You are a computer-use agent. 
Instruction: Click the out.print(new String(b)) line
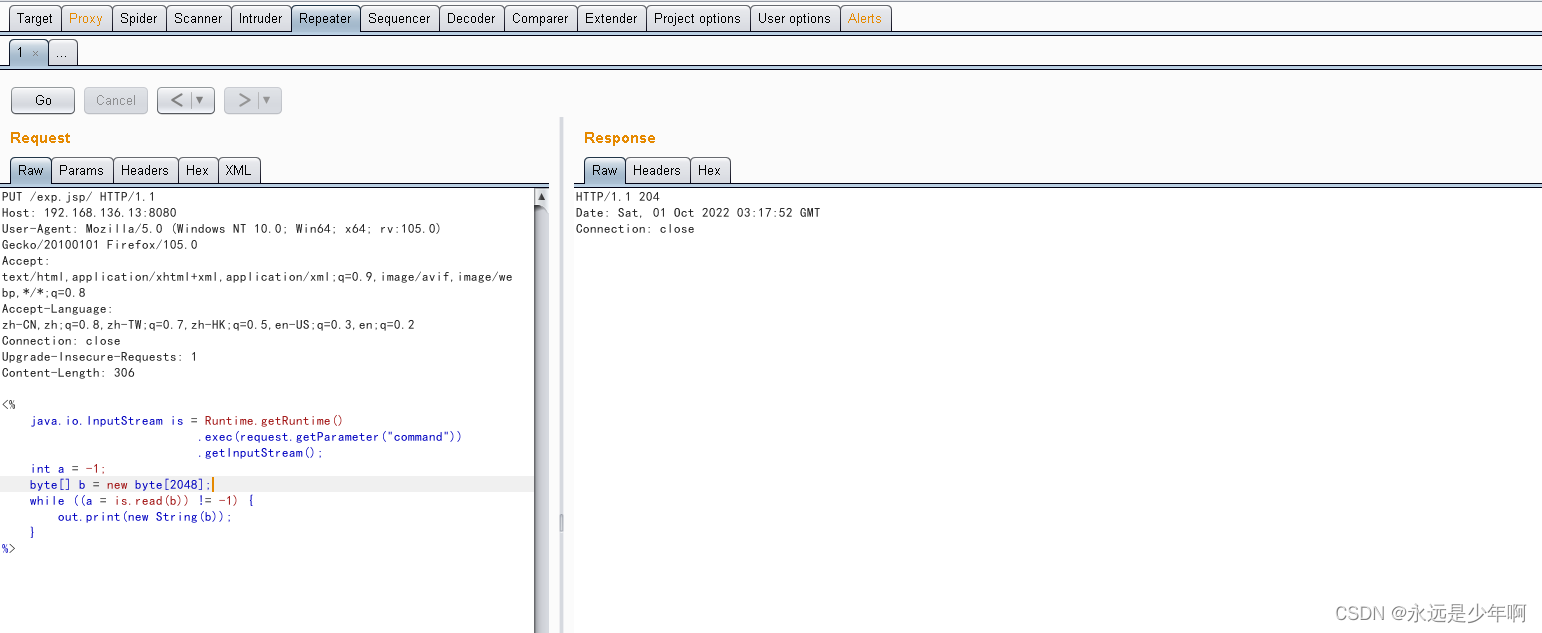[x=144, y=517]
